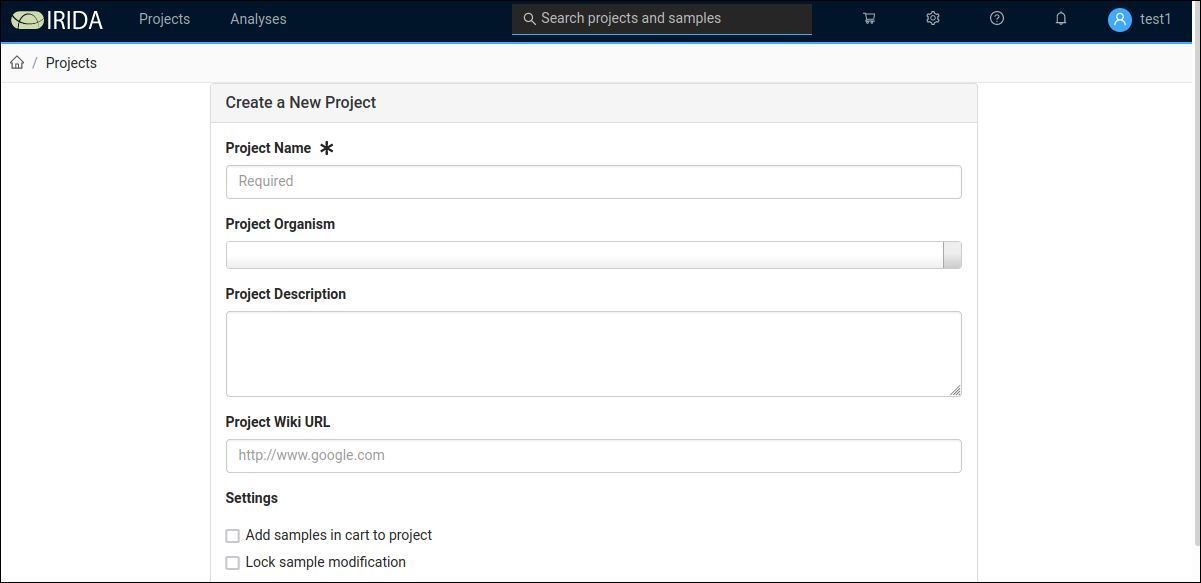Open the Projects menu in navbar
1201x583 pixels.
coord(164,19)
